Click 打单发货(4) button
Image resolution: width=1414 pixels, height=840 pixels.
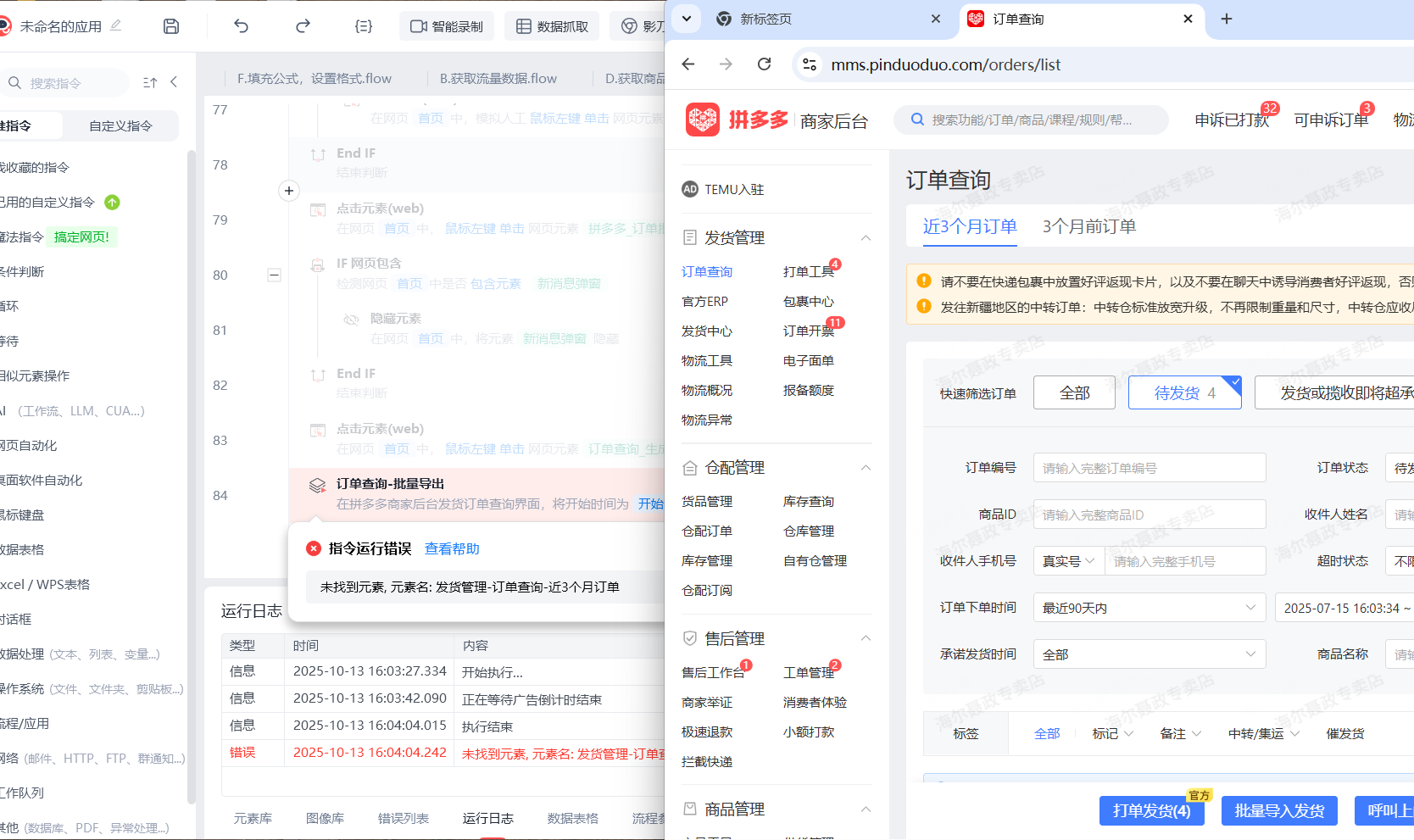coord(1152,811)
